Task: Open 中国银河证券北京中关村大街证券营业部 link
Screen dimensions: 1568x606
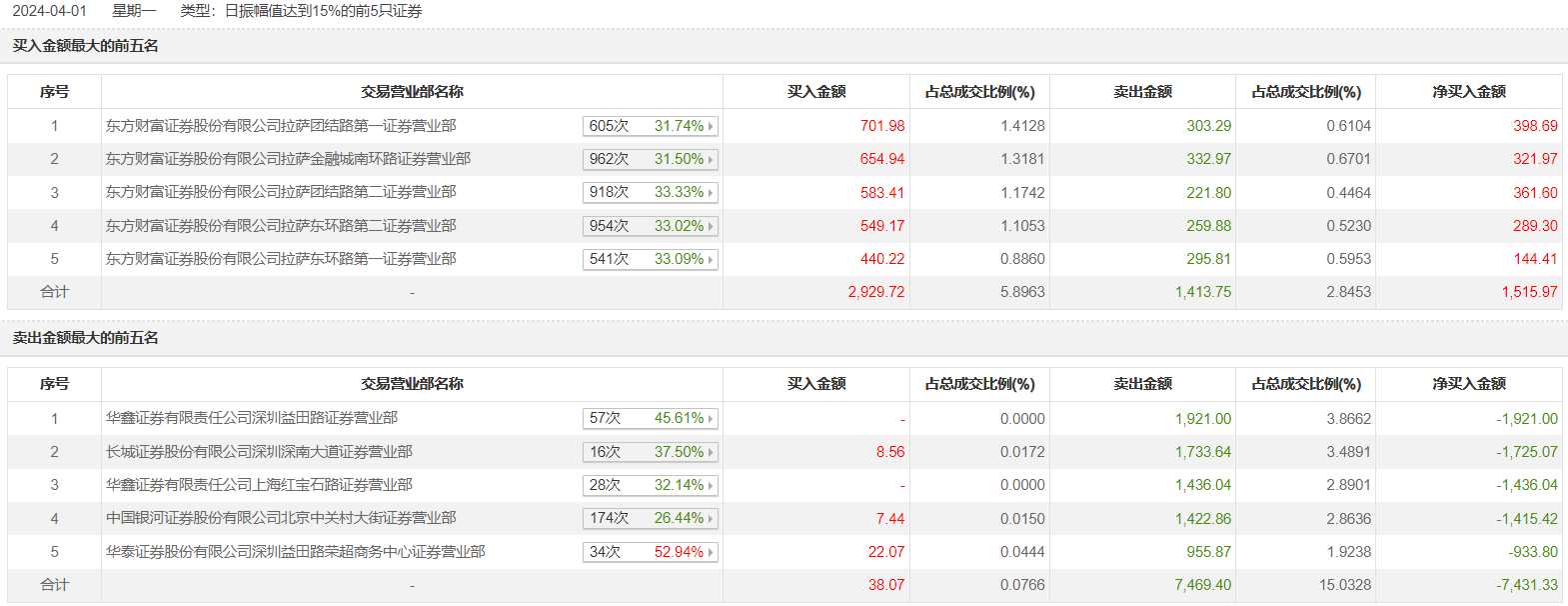Action: click(281, 518)
